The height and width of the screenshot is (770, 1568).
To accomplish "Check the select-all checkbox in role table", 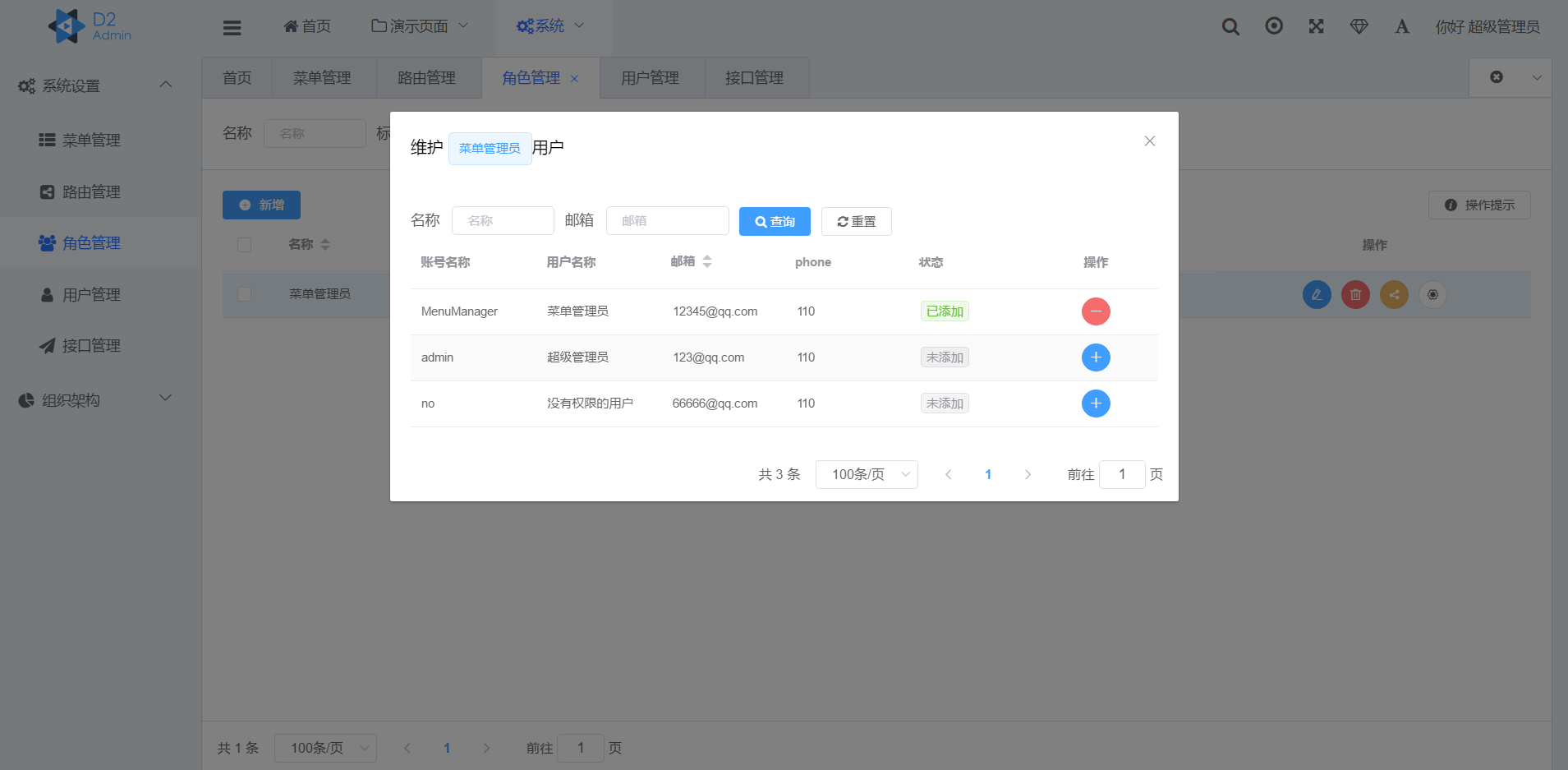I will 244,244.
